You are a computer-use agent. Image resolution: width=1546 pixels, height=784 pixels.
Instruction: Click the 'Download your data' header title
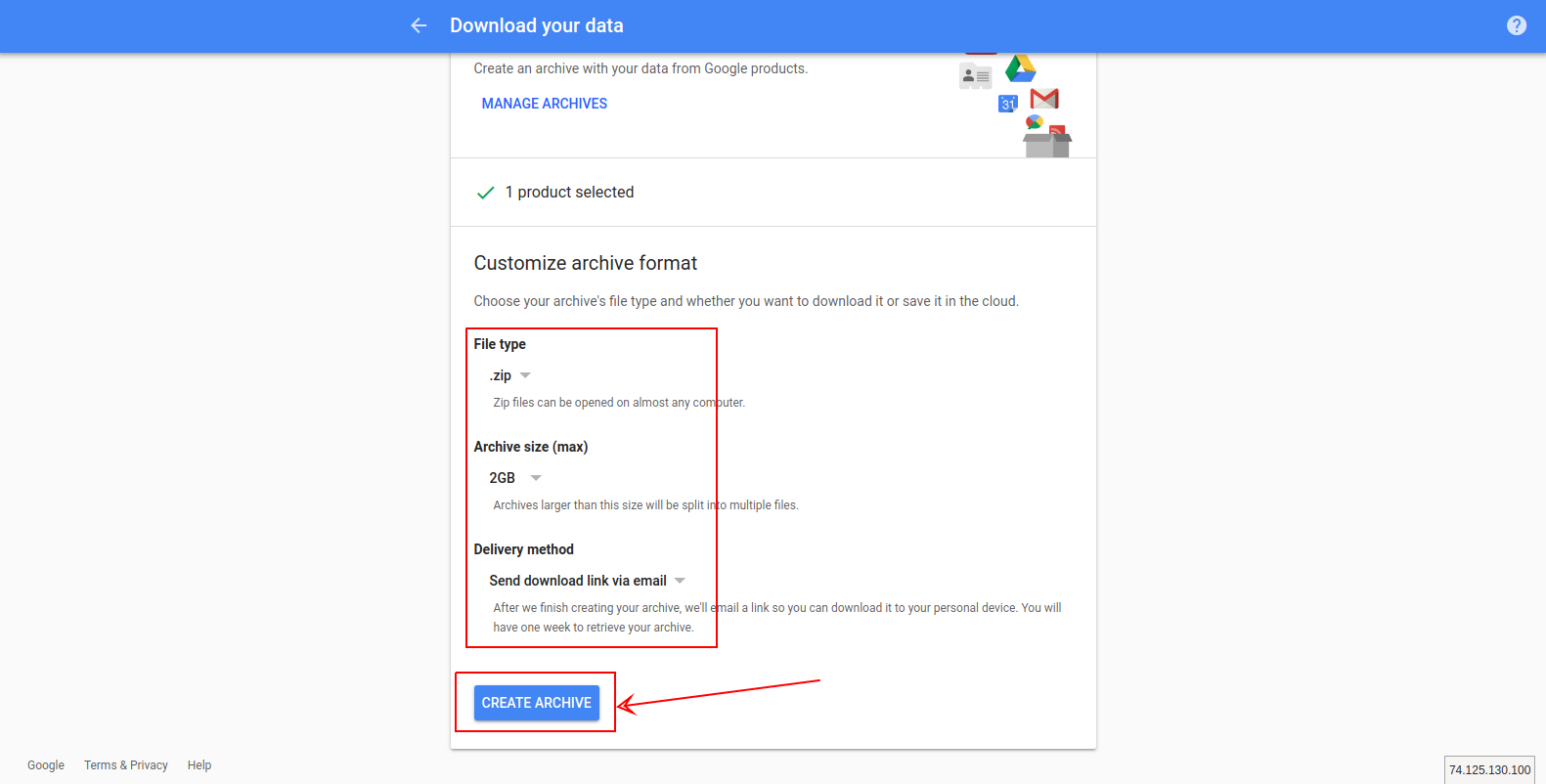536,25
